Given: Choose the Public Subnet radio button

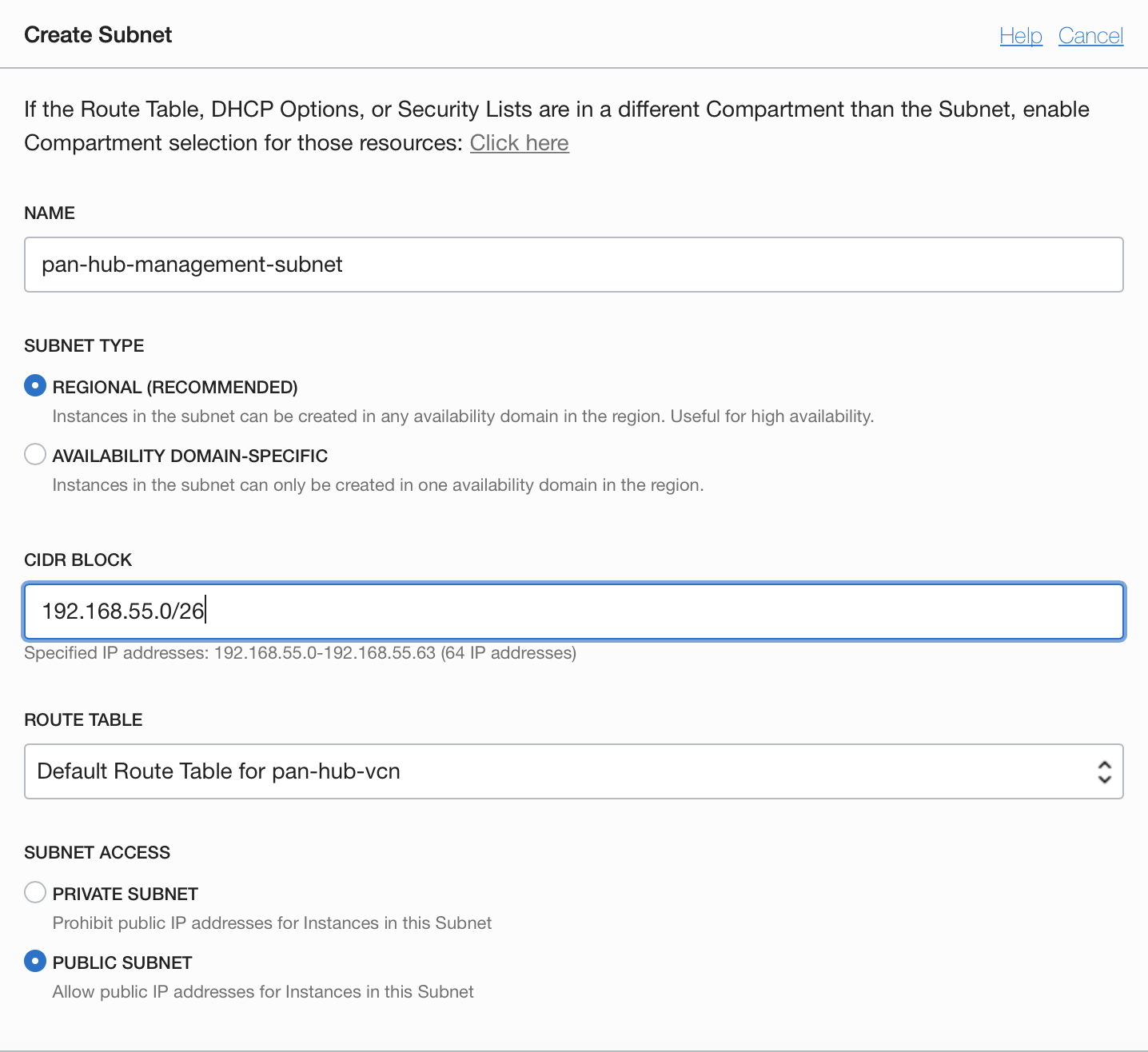Looking at the screenshot, I should point(35,961).
